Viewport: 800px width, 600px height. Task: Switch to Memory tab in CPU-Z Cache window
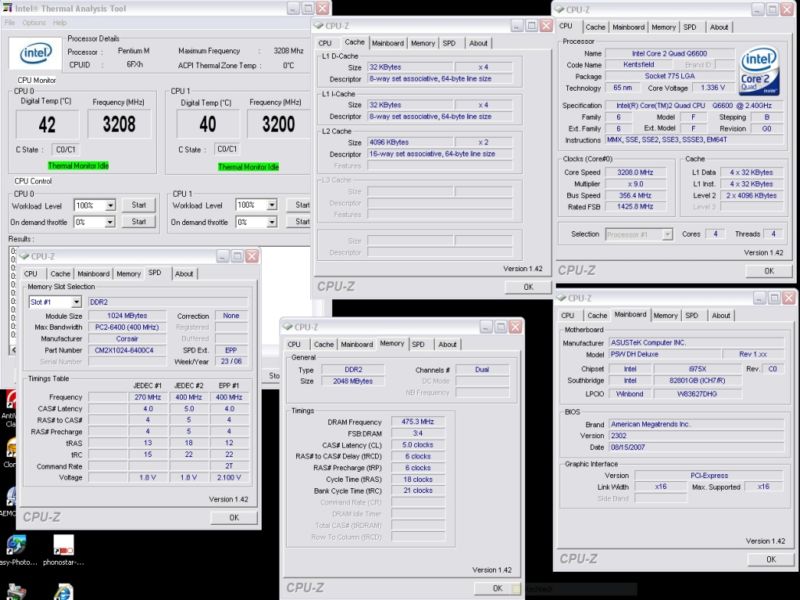click(x=423, y=43)
